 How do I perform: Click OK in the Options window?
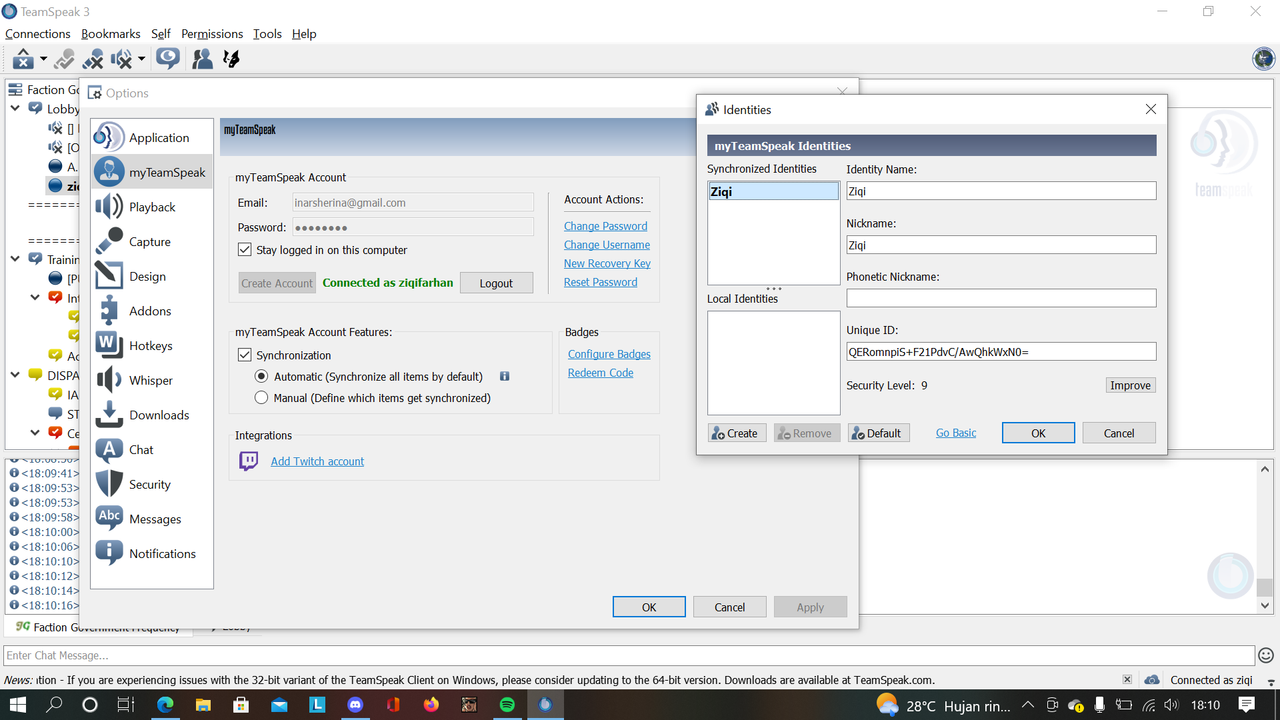[649, 607]
